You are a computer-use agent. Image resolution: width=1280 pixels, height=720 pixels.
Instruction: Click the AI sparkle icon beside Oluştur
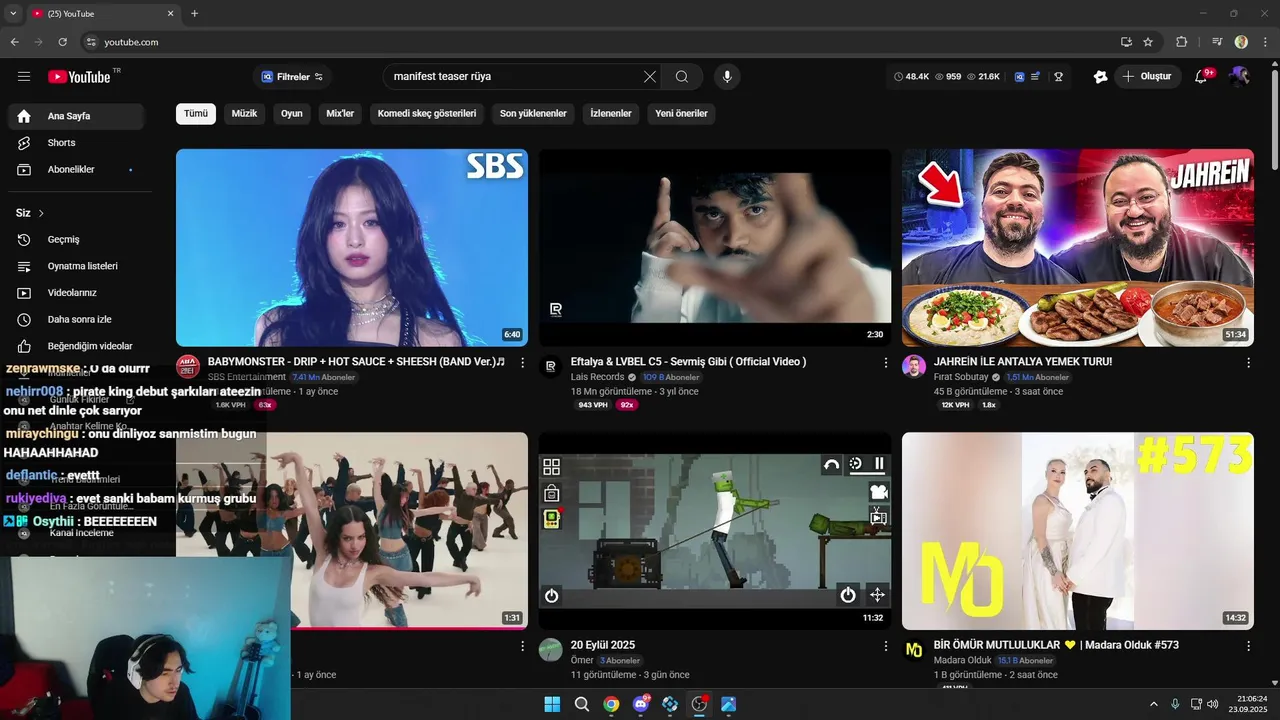point(1101,77)
